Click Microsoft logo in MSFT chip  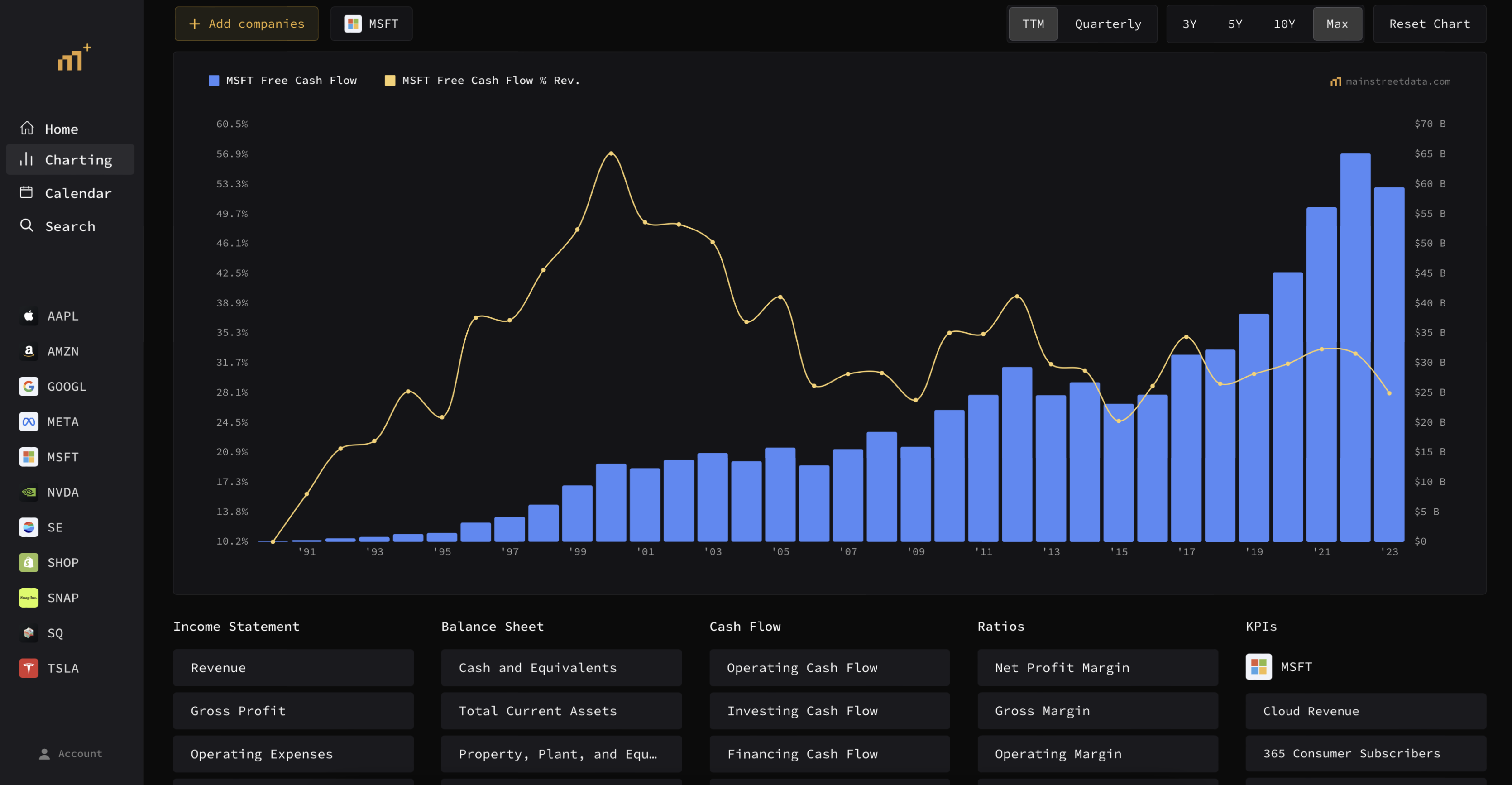click(x=353, y=24)
